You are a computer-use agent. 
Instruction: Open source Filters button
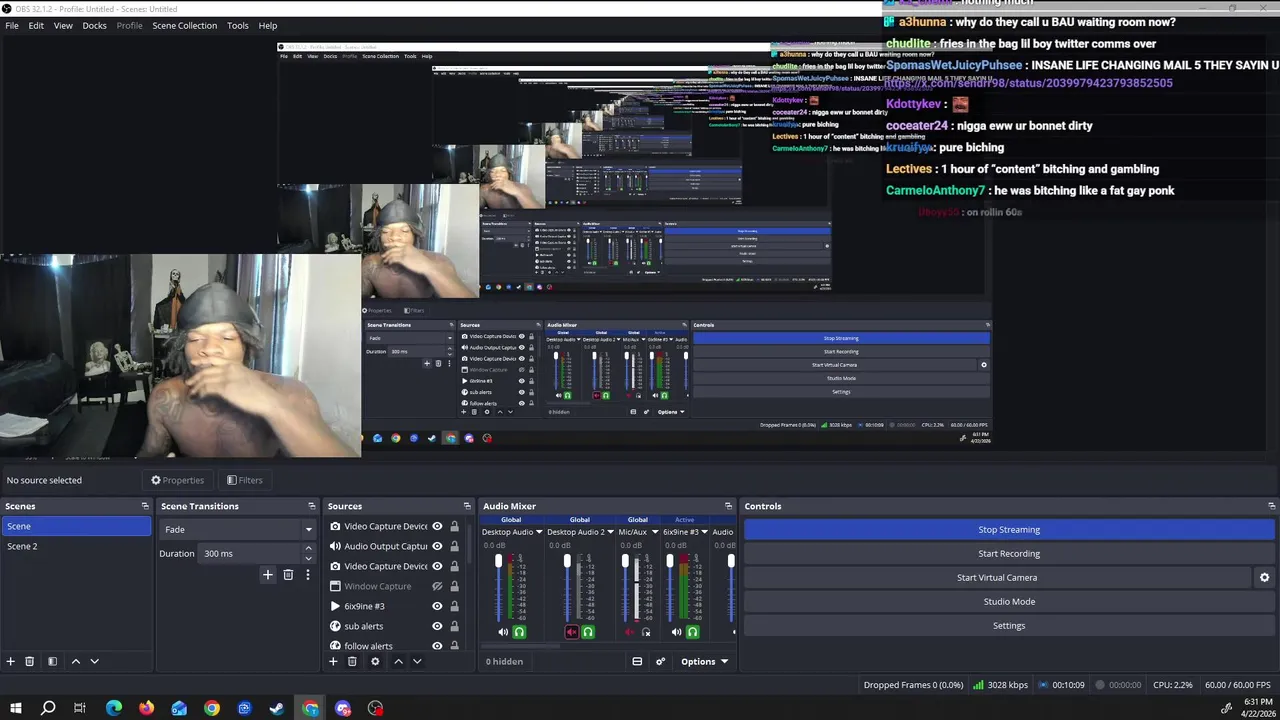244,480
